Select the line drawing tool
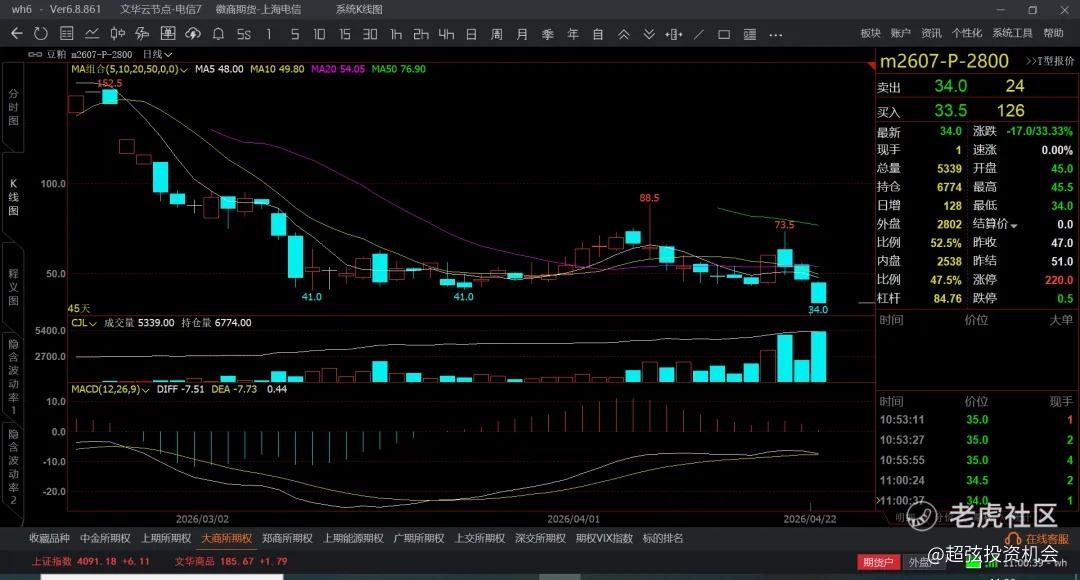Viewport: 1080px width, 580px height. [x=699, y=34]
